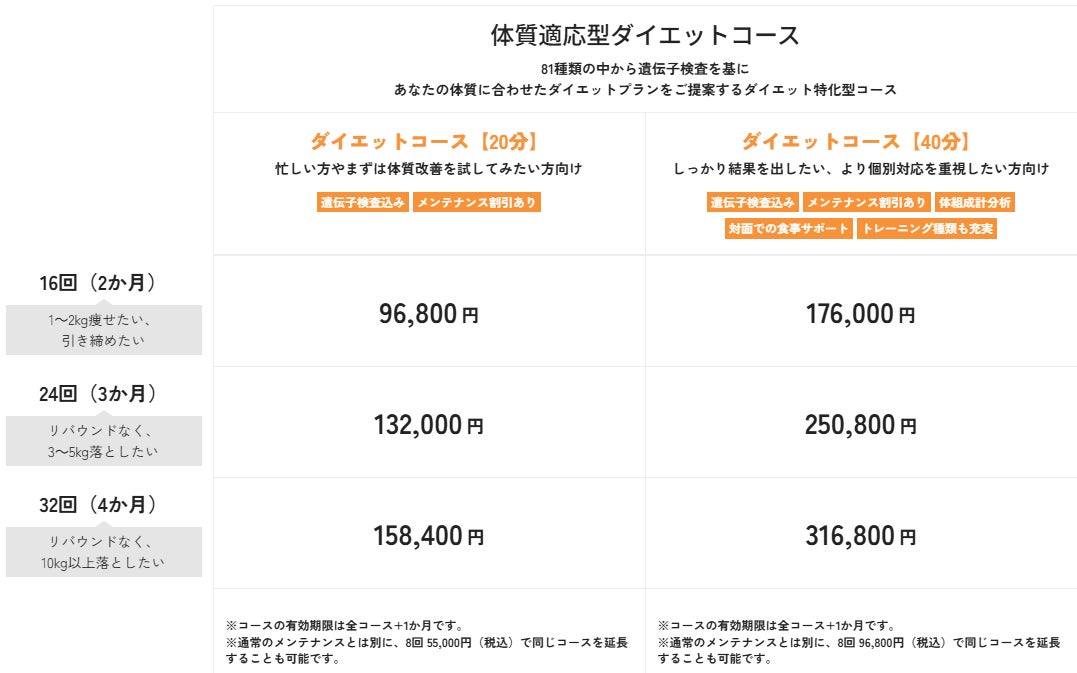Click the gray 10kg以上落としたい description box
Image resolution: width=1077 pixels, height=673 pixels.
coord(103,552)
